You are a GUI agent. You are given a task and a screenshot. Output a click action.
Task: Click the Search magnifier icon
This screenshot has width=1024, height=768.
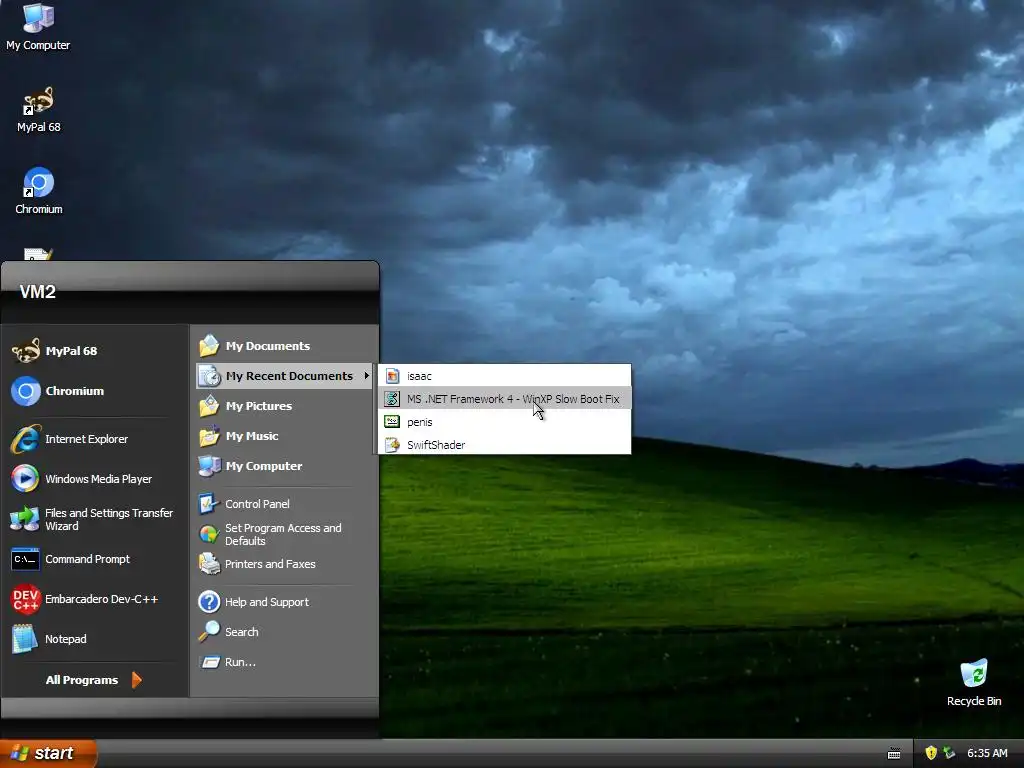[209, 632]
